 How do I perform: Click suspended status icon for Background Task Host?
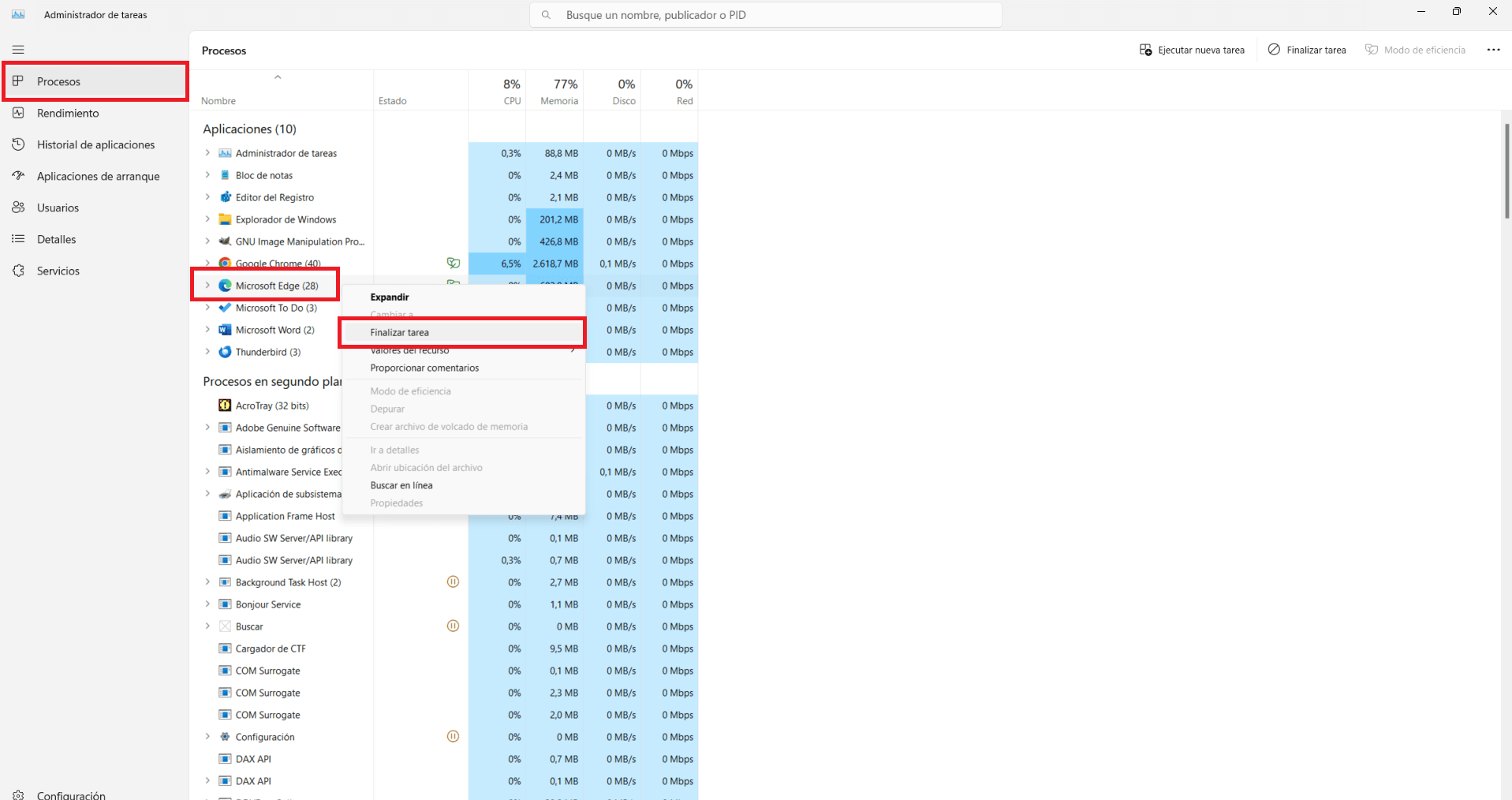[x=453, y=582]
